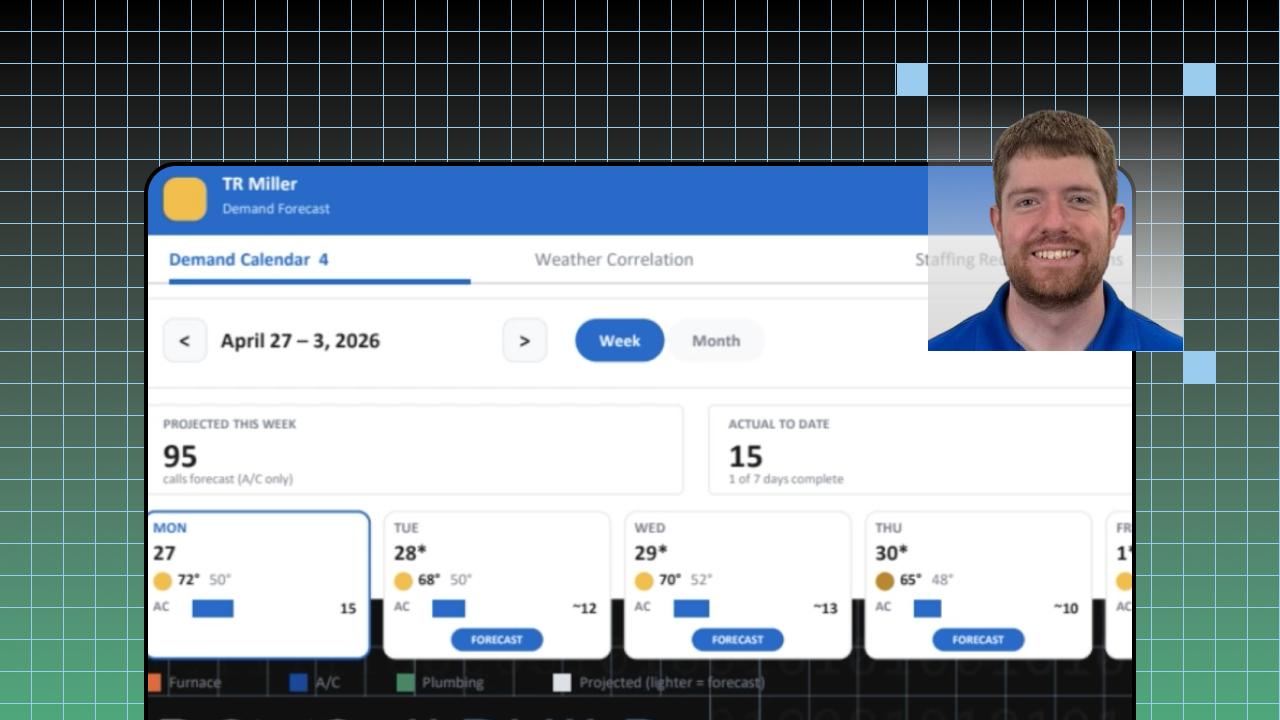
Task: Click the ~10 call count on Thursday
Action: pos(1065,609)
